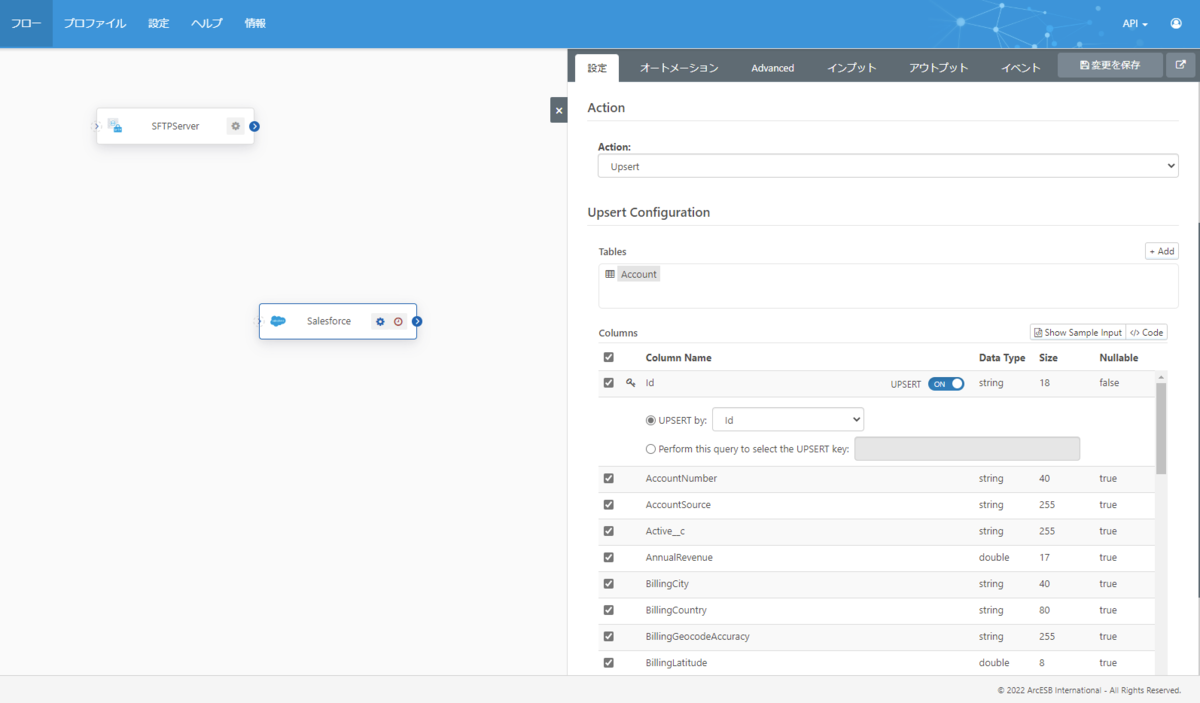Open the ヘルプ menu

pyautogui.click(x=207, y=23)
